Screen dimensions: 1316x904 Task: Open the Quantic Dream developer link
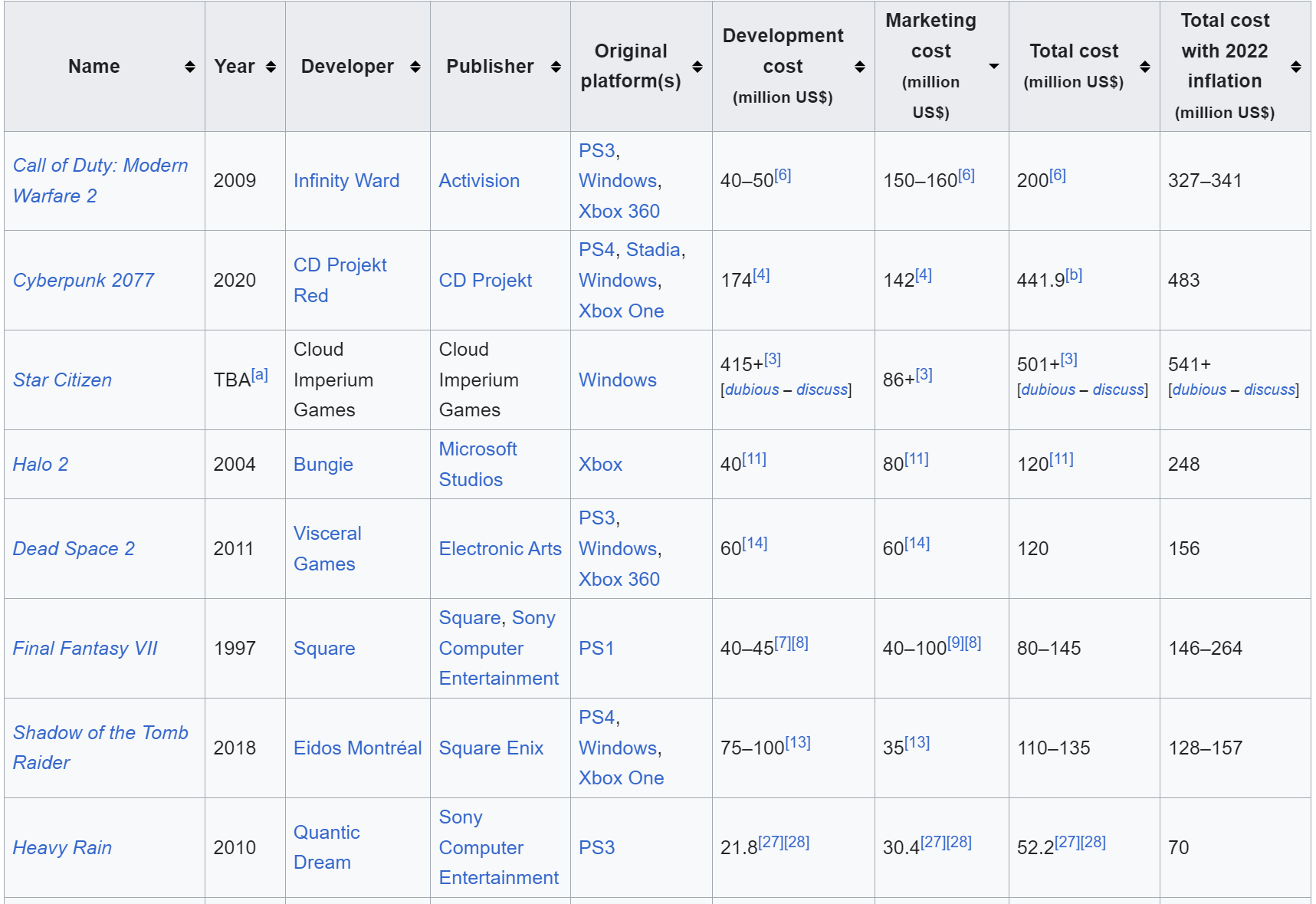tap(327, 847)
